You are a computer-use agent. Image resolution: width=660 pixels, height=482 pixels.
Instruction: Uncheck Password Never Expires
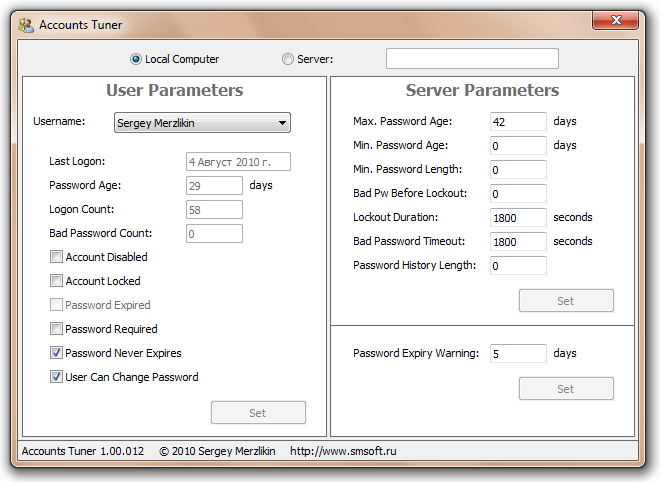click(x=56, y=353)
